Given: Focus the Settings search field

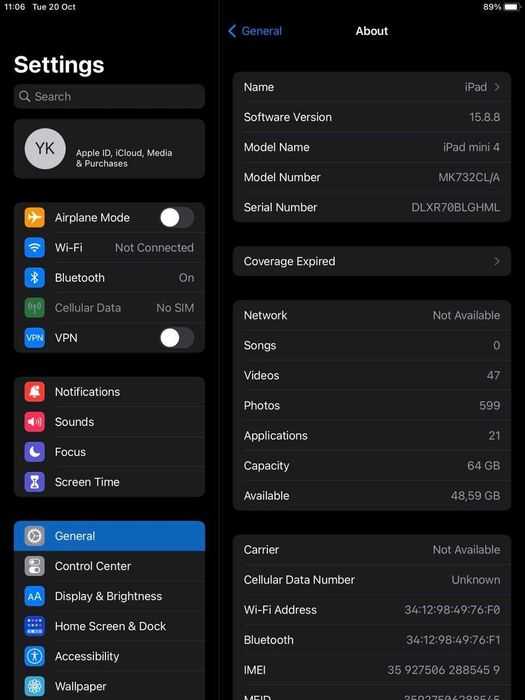Looking at the screenshot, I should pyautogui.click(x=109, y=96).
